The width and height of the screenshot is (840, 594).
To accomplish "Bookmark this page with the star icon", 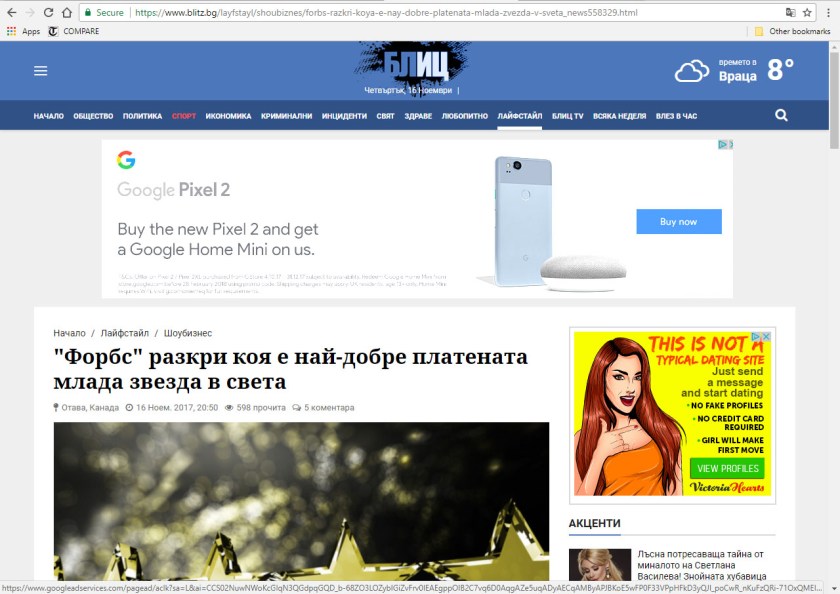I will coord(807,13).
